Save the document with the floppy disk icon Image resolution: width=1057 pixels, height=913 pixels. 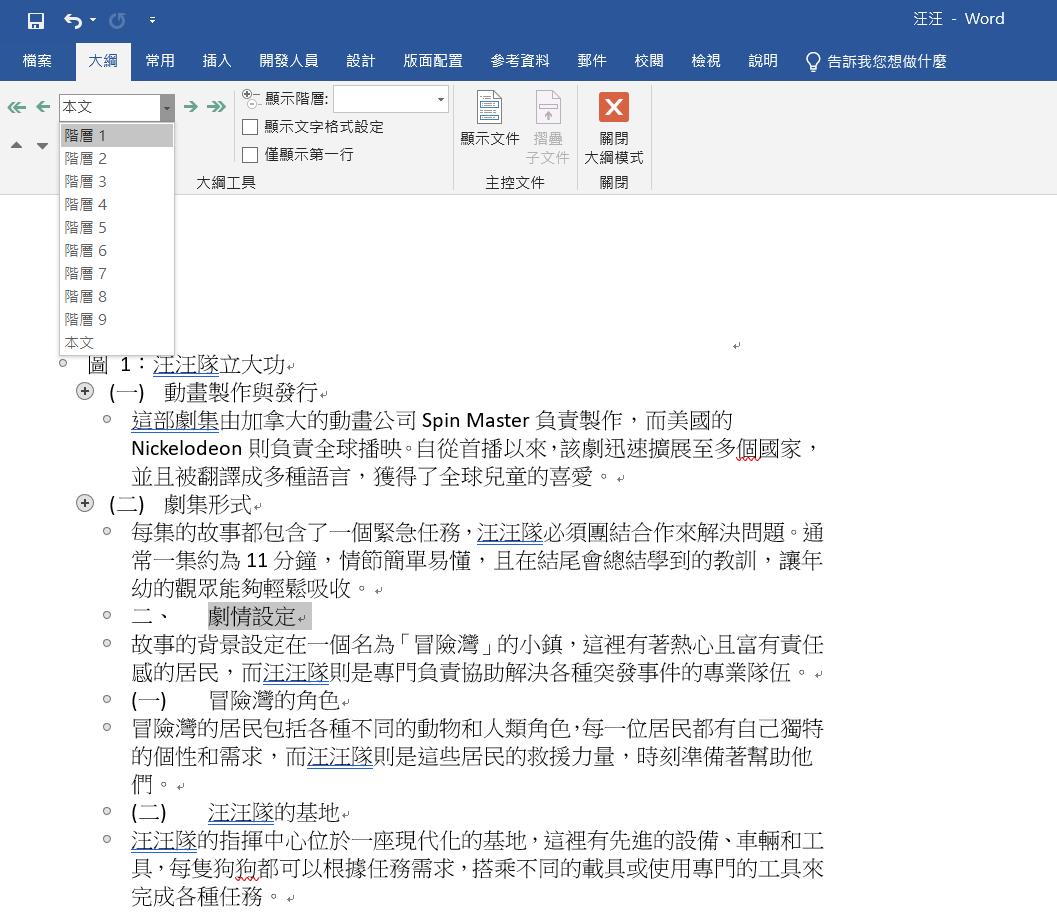(36, 21)
